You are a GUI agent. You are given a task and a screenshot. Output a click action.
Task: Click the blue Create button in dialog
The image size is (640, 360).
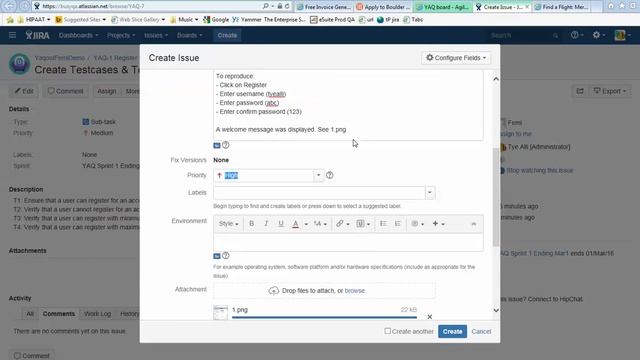coord(452,331)
